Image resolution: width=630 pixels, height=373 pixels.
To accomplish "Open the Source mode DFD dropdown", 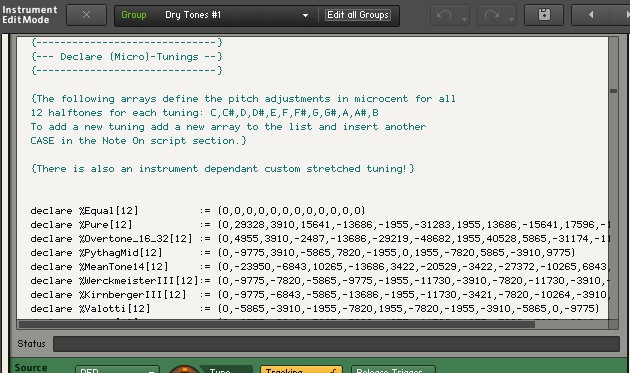I will pos(117,370).
